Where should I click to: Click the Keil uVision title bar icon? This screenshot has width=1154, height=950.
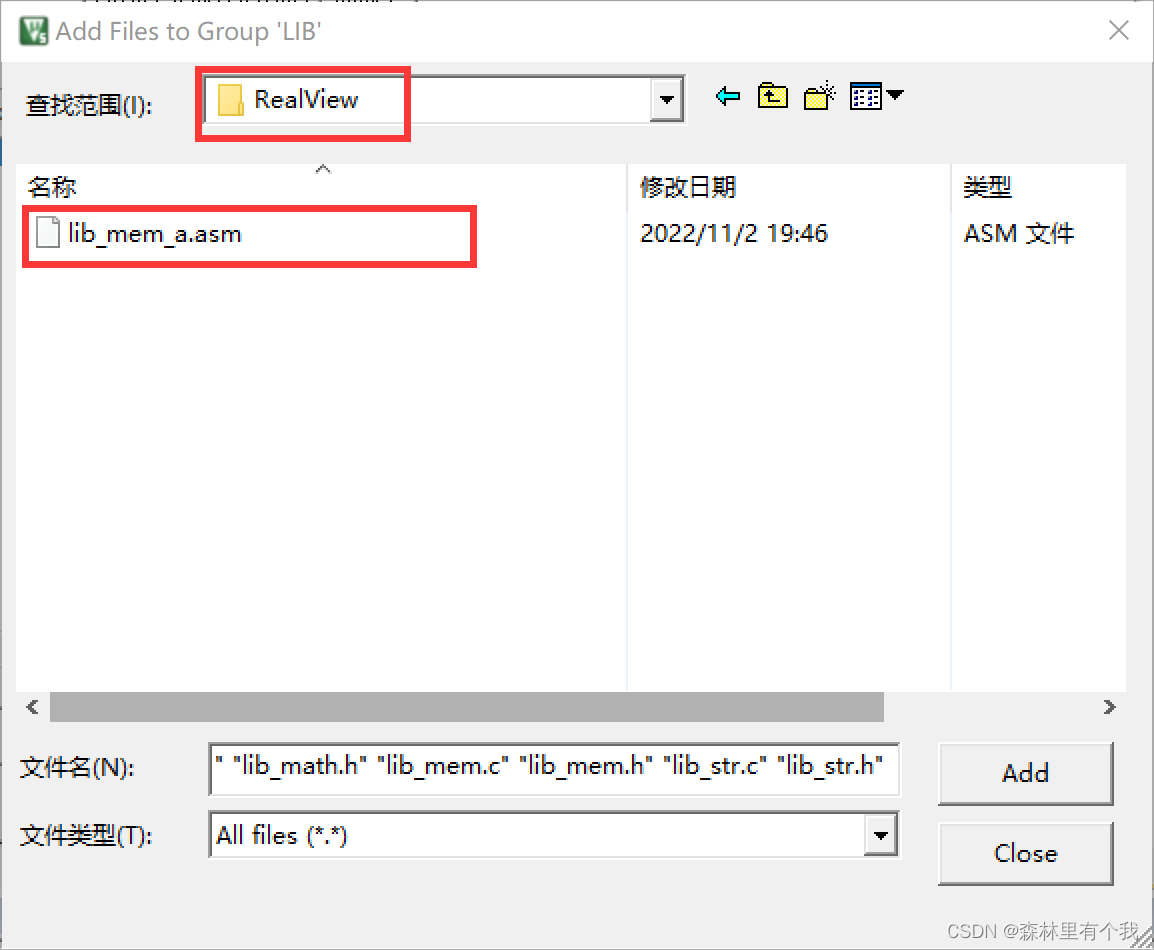33,32
